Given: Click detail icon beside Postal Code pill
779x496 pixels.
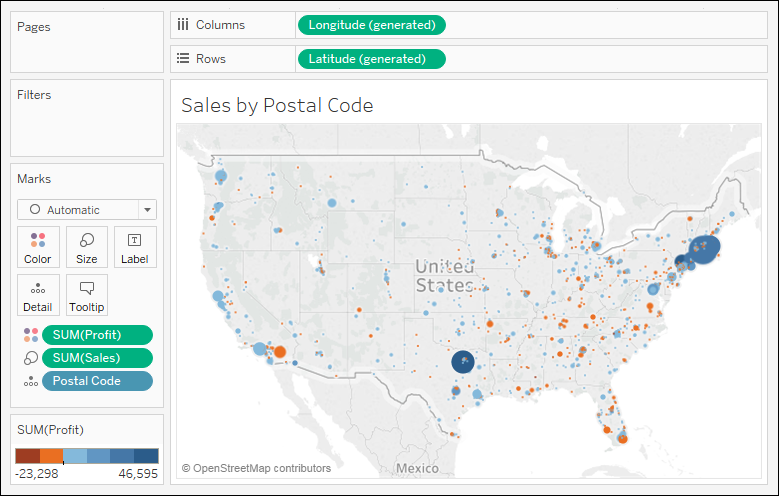Looking at the screenshot, I should [x=31, y=381].
